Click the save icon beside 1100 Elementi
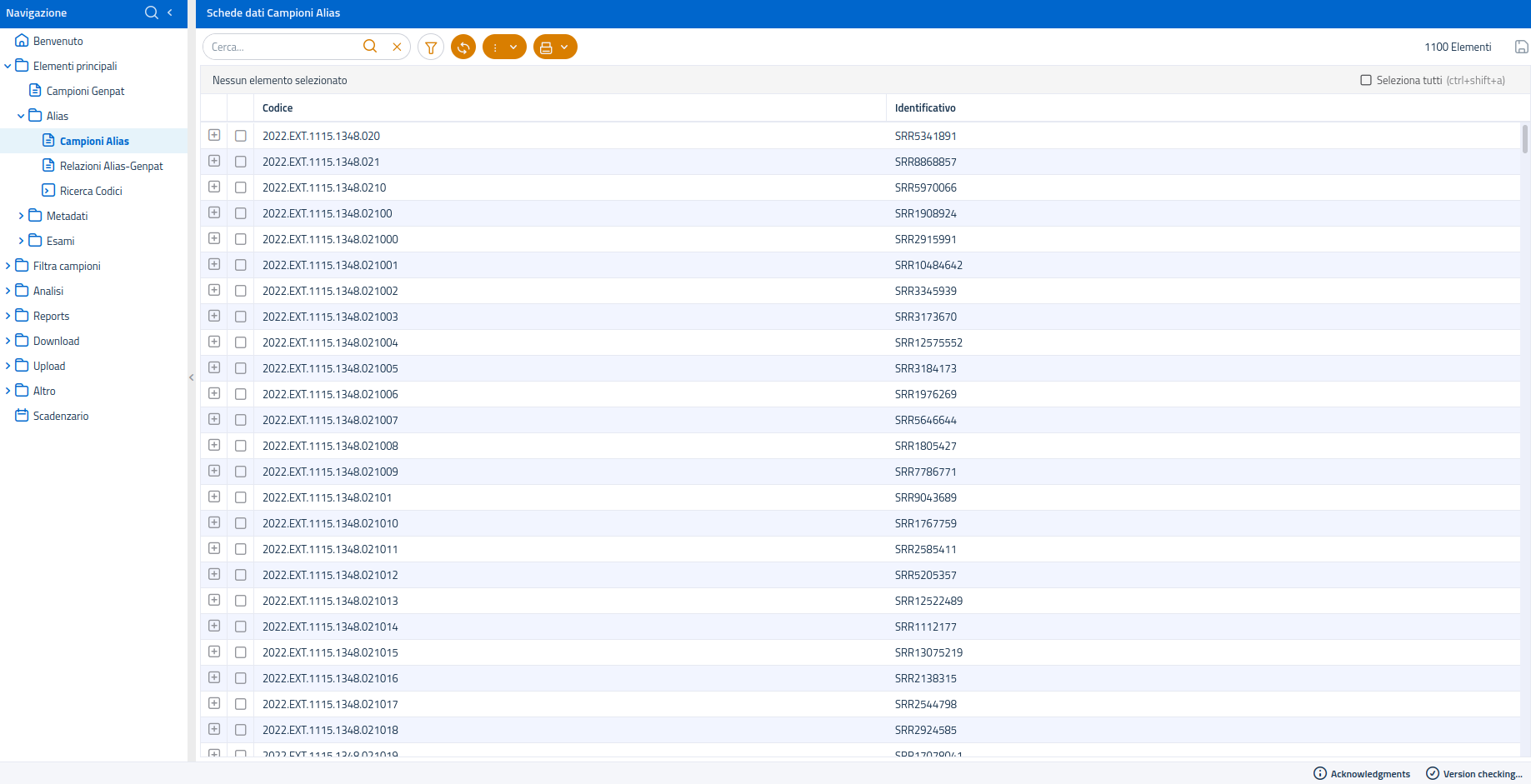The width and height of the screenshot is (1531, 784). click(1521, 47)
